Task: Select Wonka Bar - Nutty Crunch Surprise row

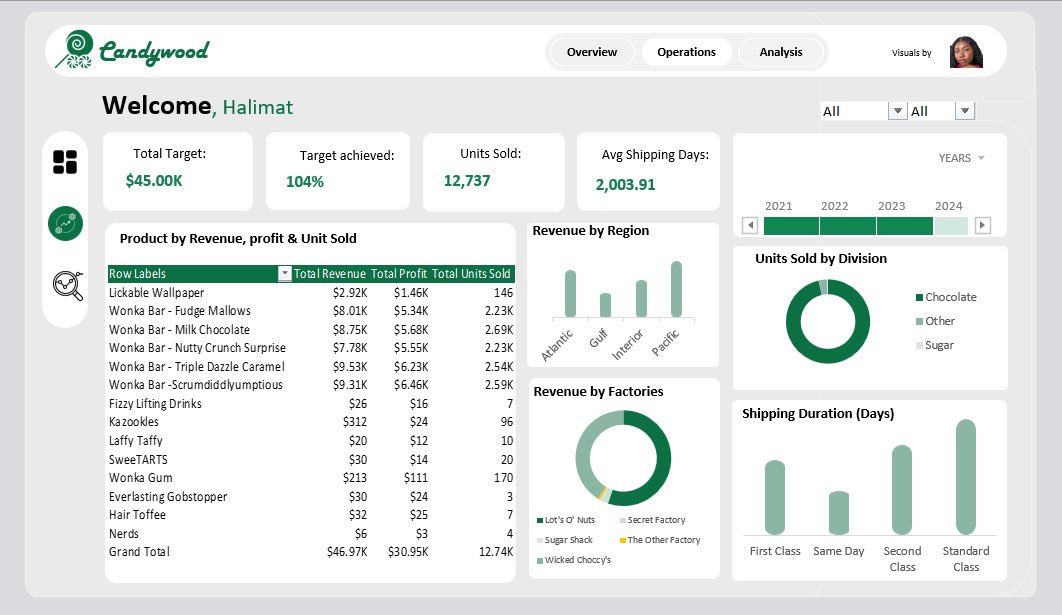Action: [x=311, y=347]
